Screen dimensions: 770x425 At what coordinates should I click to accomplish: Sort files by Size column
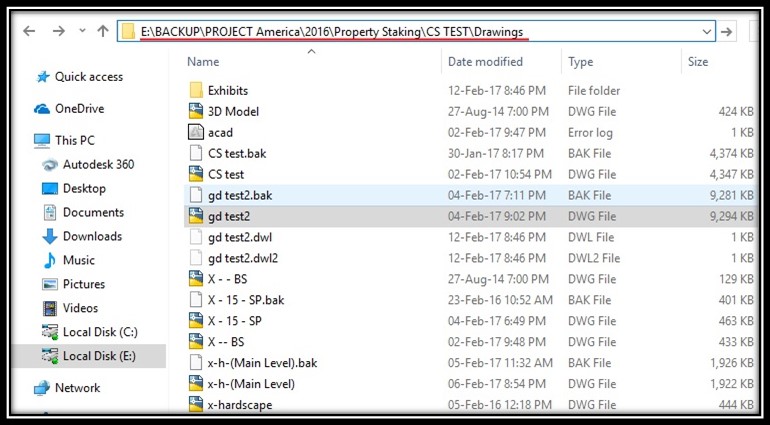tap(698, 61)
